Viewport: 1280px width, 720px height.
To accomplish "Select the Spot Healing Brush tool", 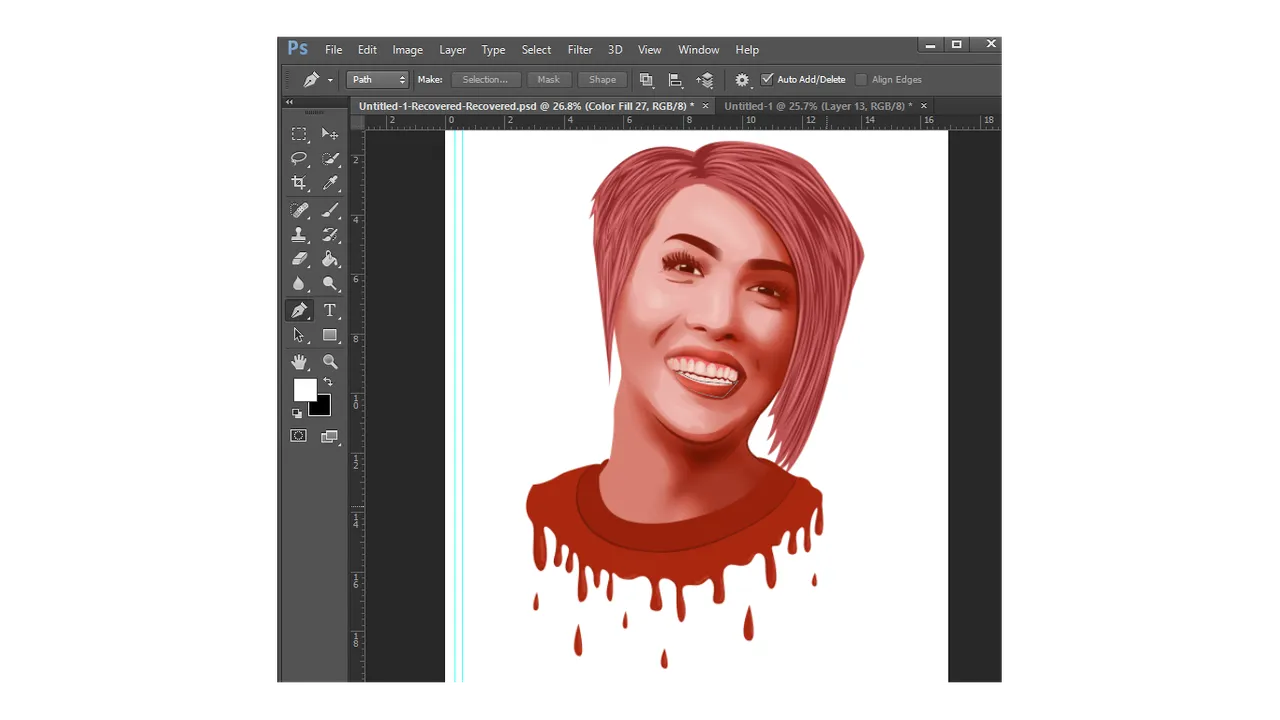I will (x=299, y=210).
